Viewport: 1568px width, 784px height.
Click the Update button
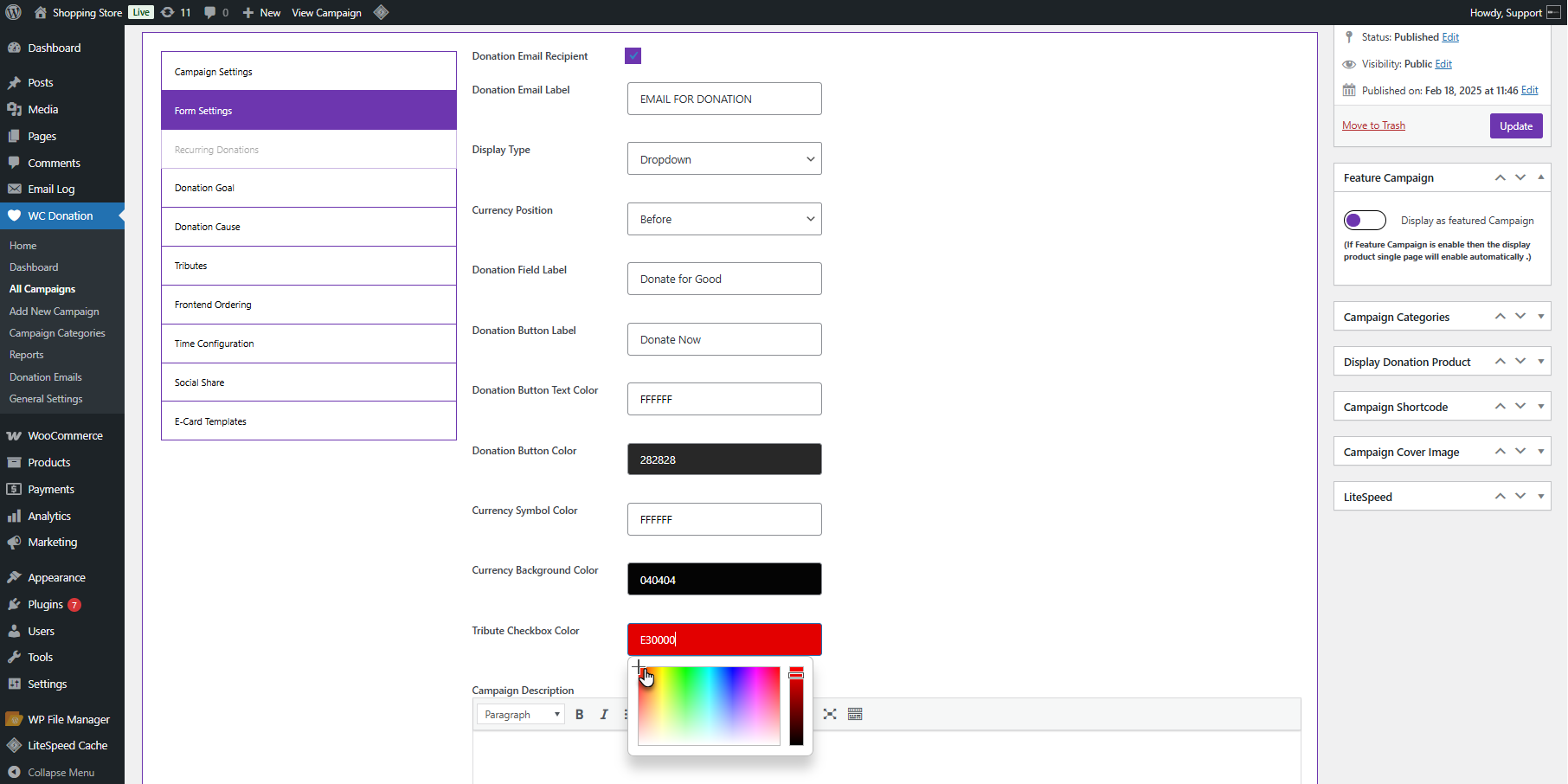(1515, 126)
